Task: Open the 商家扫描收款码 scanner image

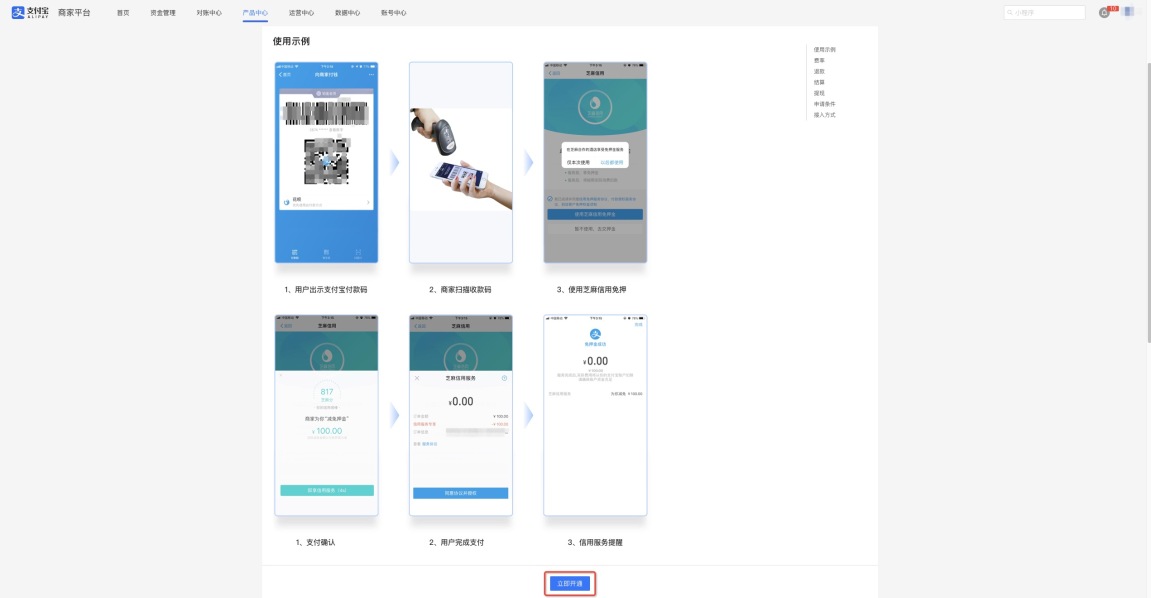Action: click(461, 162)
